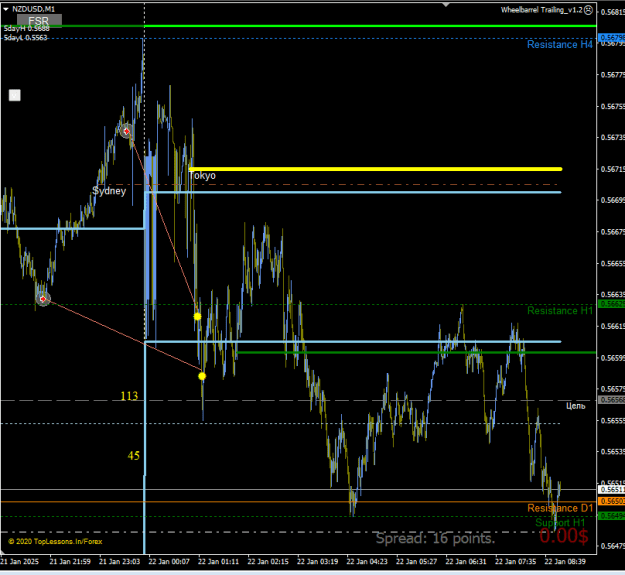Viewport: 625px width, 575px height.
Task: Select the dark green horizontal line below Resistance H1
Action: 417,352
